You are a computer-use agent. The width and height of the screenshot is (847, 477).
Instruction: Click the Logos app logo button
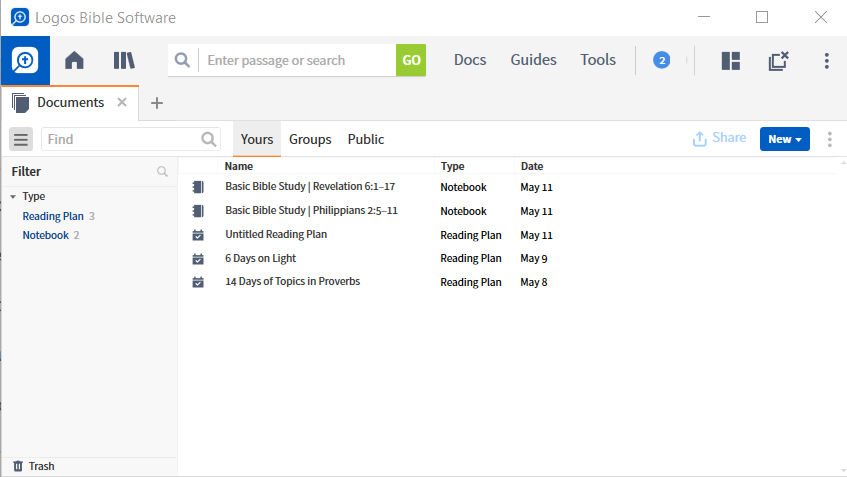pos(25,61)
